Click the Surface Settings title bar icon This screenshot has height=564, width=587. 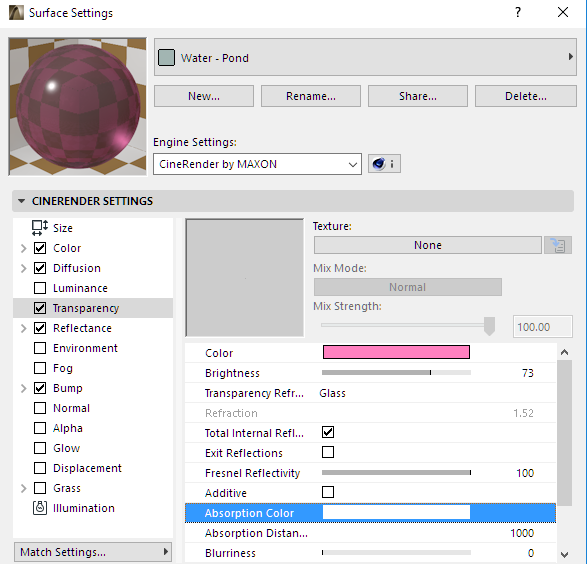[16, 12]
